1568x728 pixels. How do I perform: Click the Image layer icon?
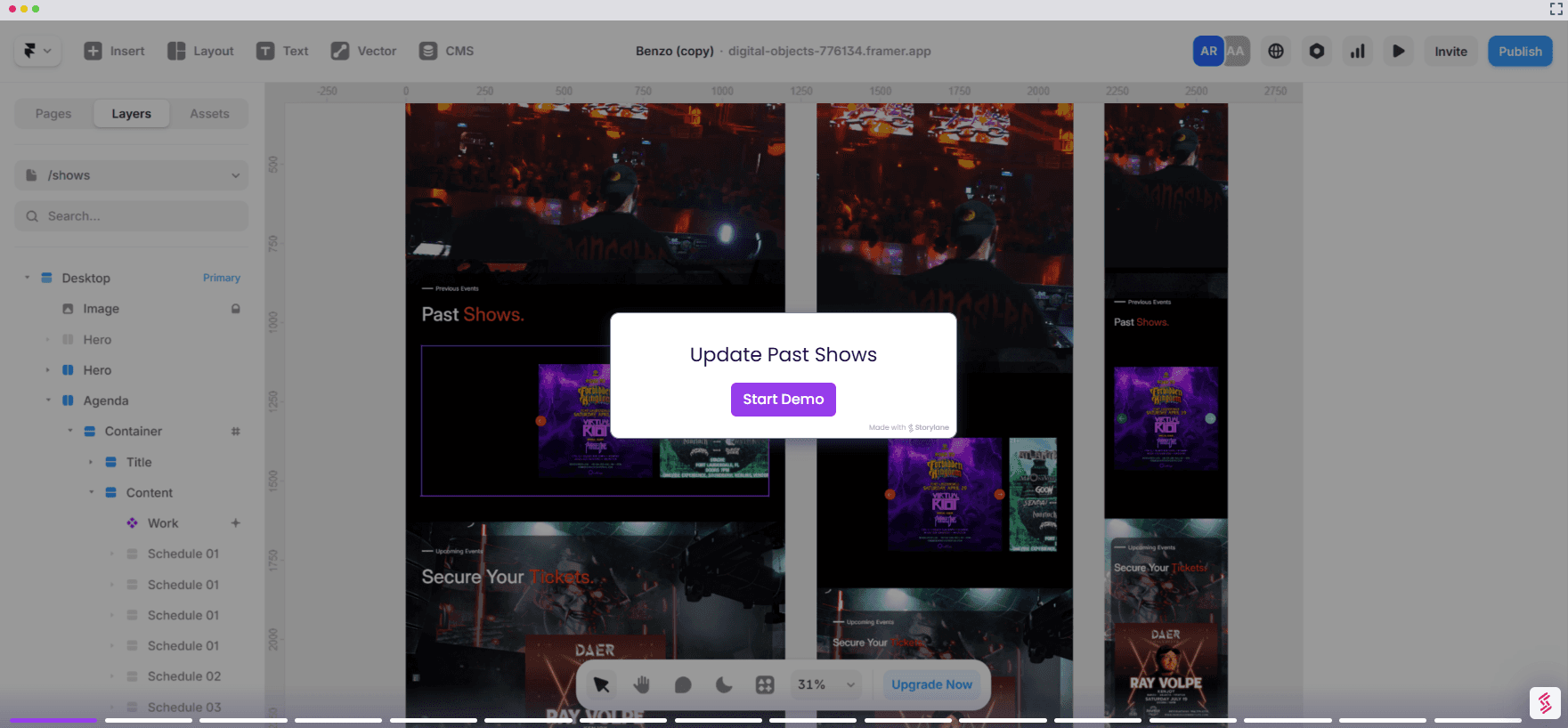(x=68, y=309)
